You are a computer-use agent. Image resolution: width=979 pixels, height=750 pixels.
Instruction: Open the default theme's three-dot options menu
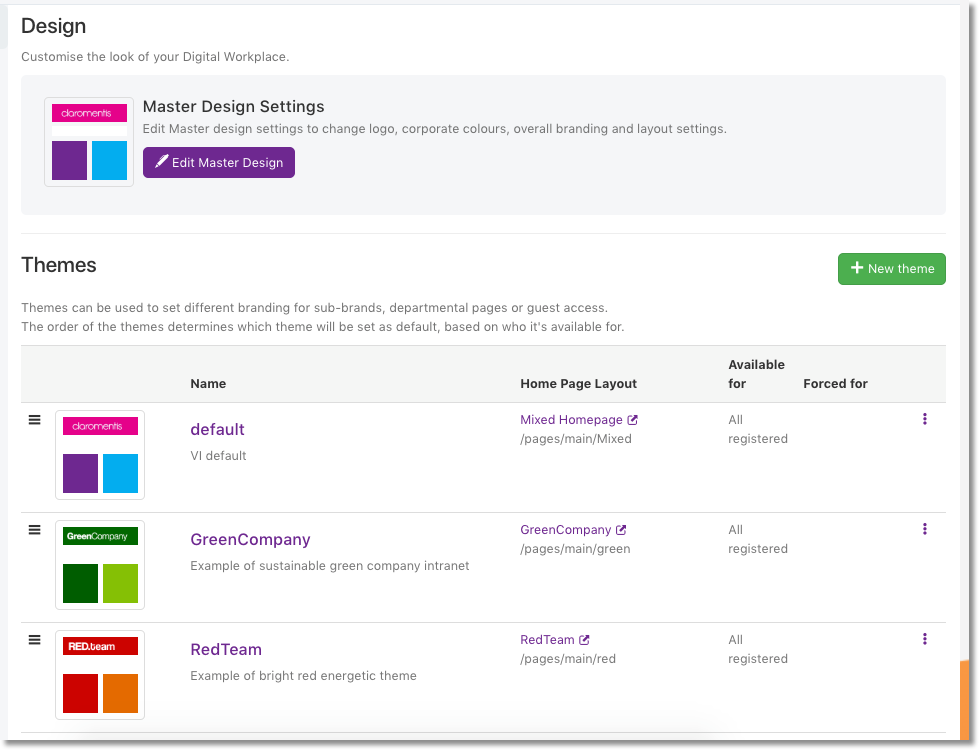pos(924,419)
